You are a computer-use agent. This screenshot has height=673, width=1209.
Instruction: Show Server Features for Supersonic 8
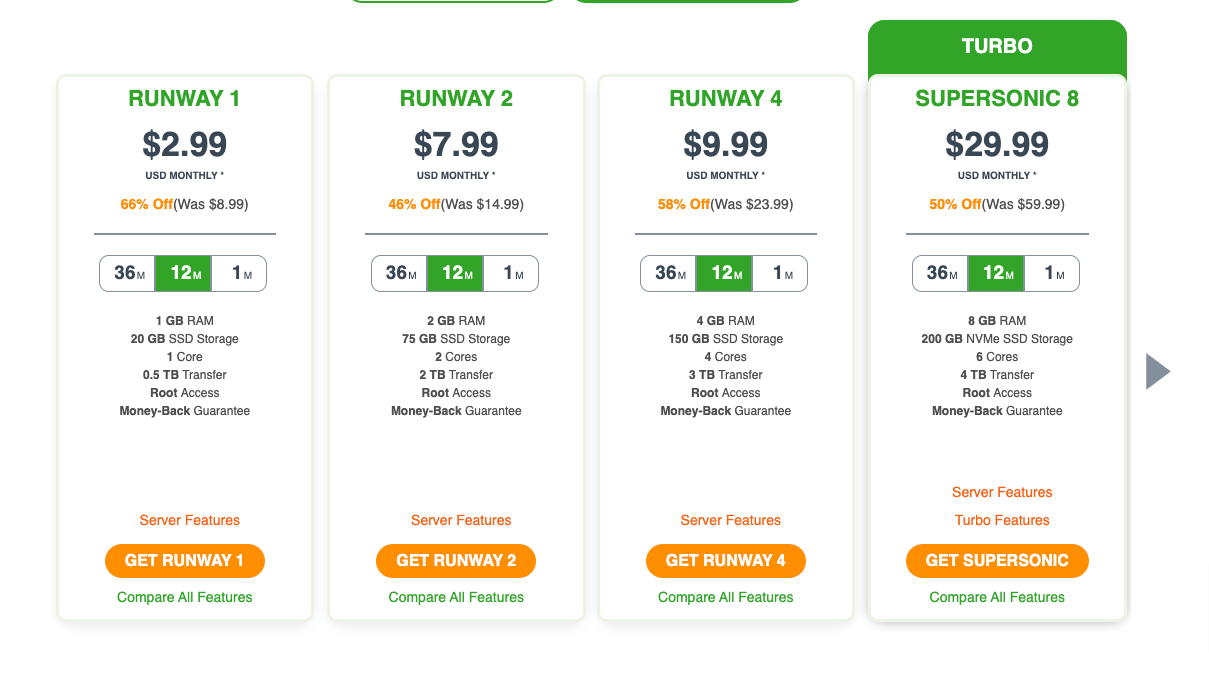coord(1002,492)
